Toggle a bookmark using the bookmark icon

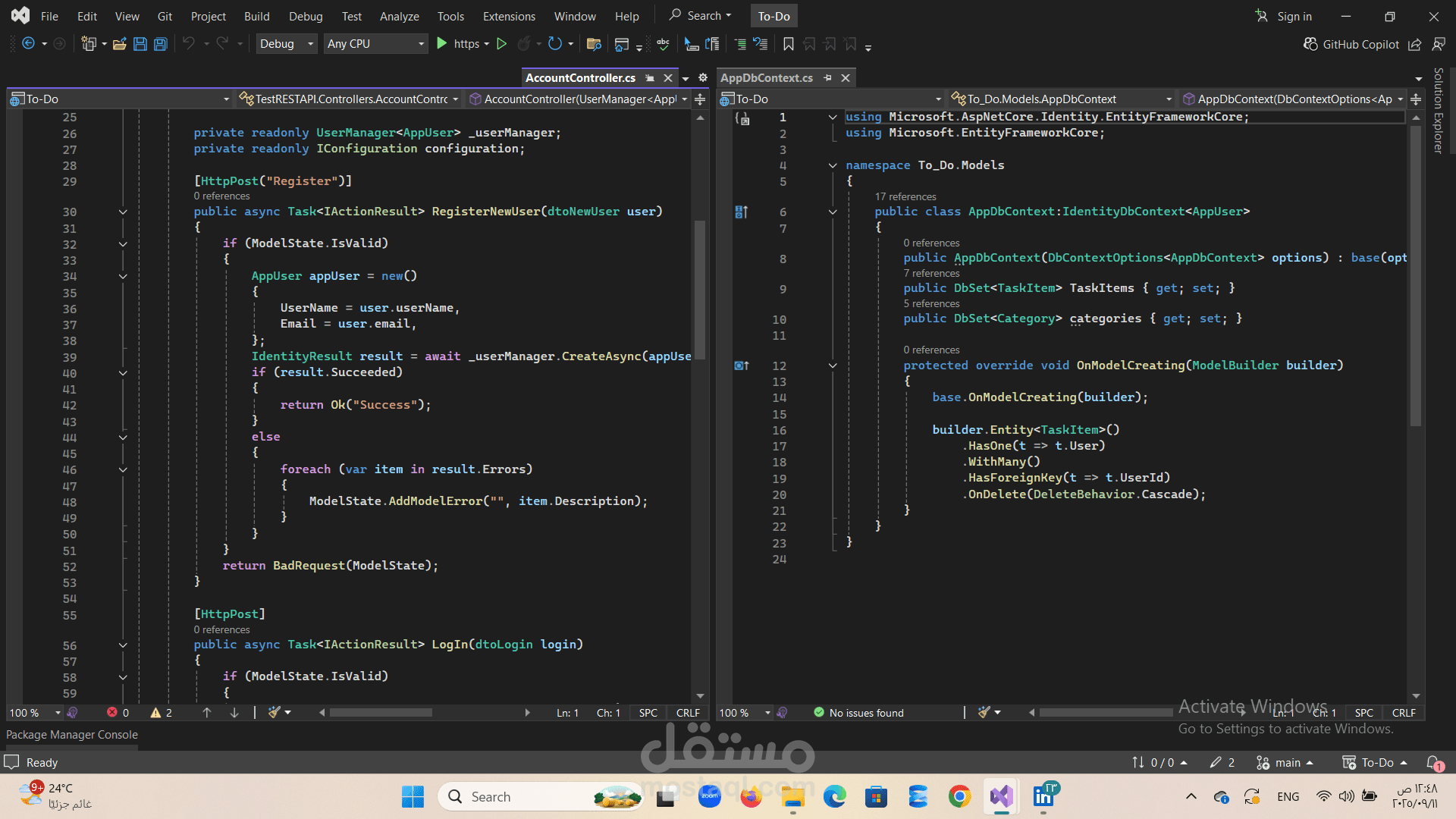pos(789,44)
